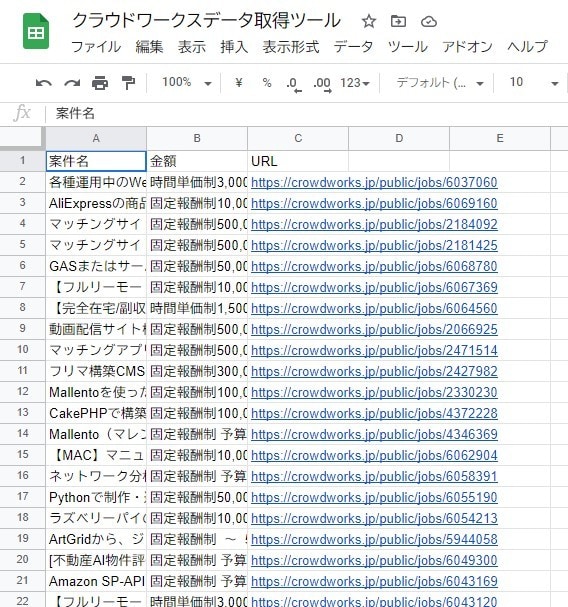The image size is (568, 607).
Task: Increase decimal places
Action: coord(322,84)
